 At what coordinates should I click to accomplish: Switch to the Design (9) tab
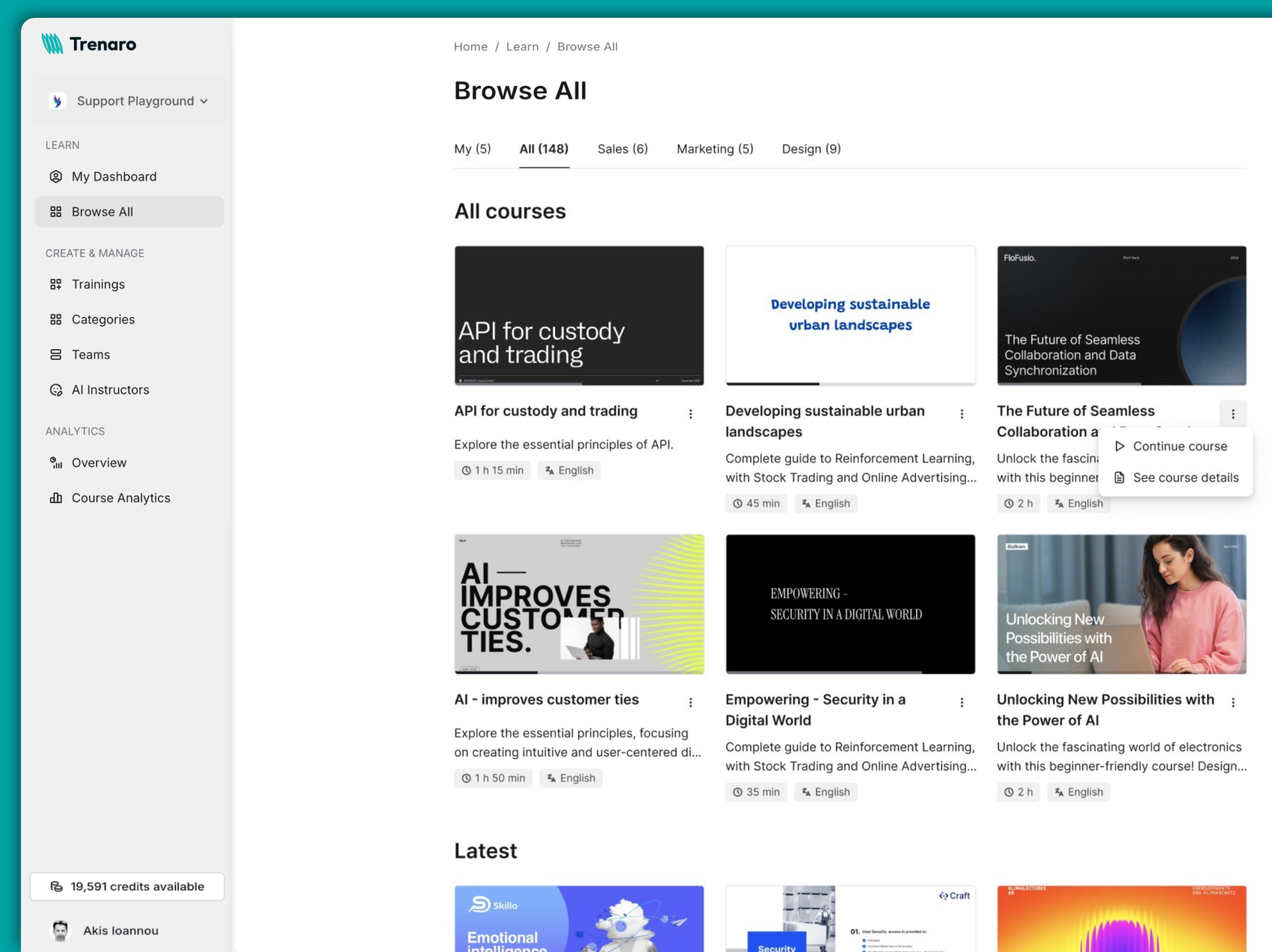[811, 149]
